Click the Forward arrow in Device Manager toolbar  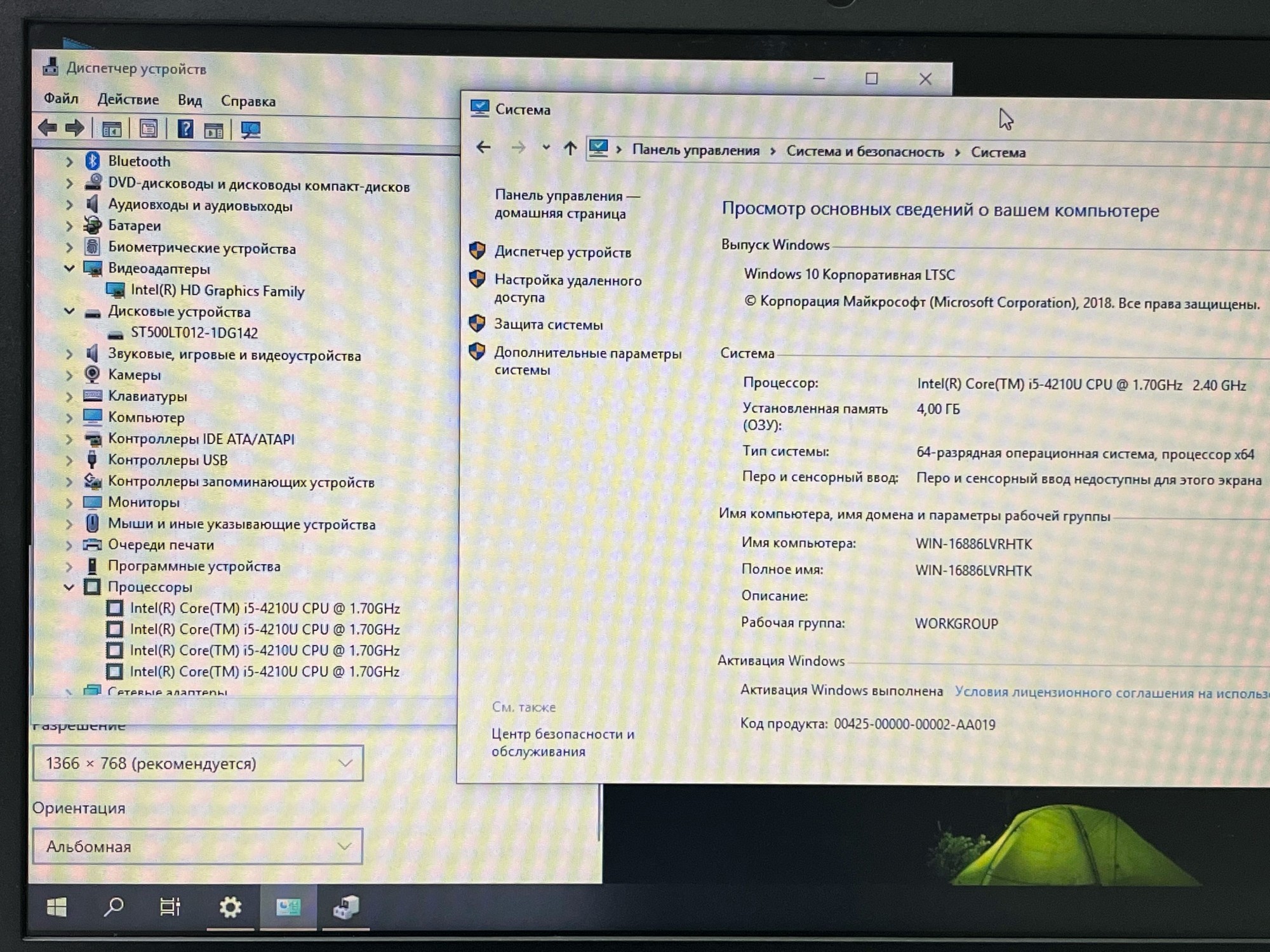pos(75,128)
